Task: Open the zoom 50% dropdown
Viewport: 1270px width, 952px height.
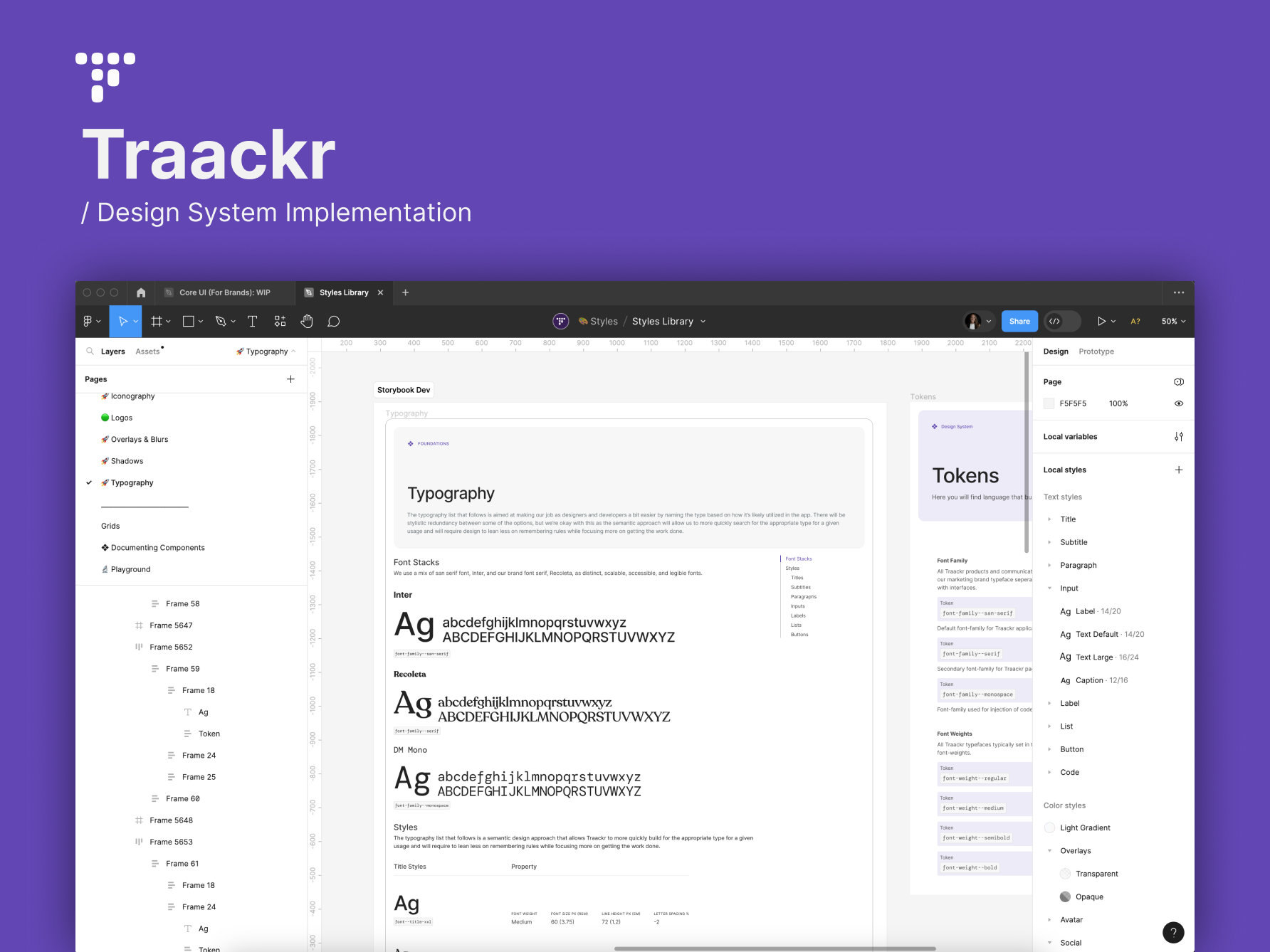Action: tap(1173, 322)
